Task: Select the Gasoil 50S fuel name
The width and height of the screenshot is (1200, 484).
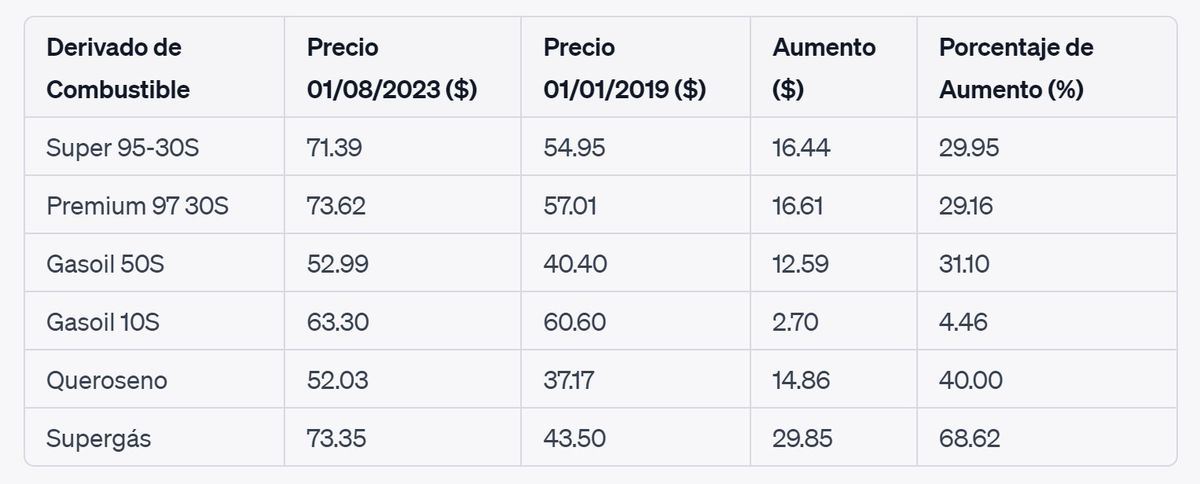Action: tap(104, 264)
